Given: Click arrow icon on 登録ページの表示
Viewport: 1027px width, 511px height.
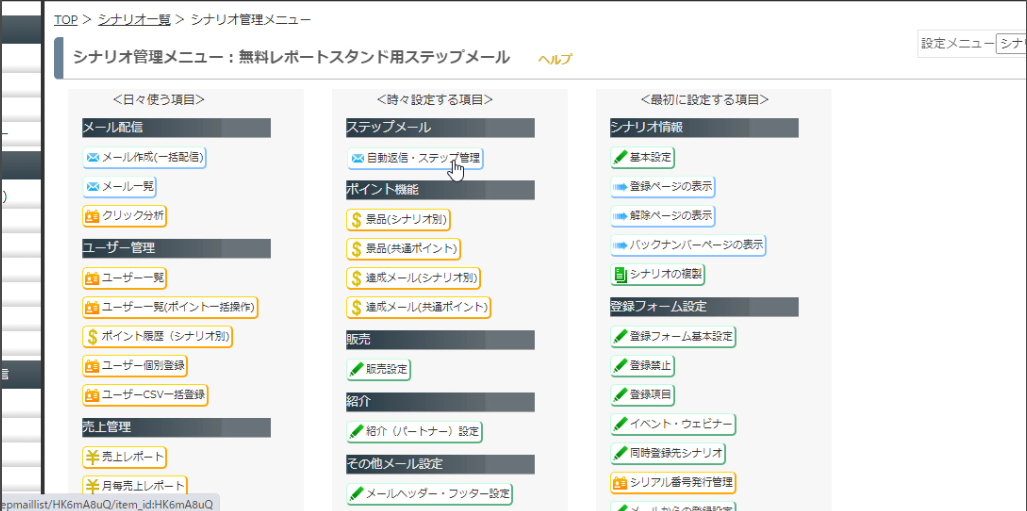Looking at the screenshot, I should [620, 187].
